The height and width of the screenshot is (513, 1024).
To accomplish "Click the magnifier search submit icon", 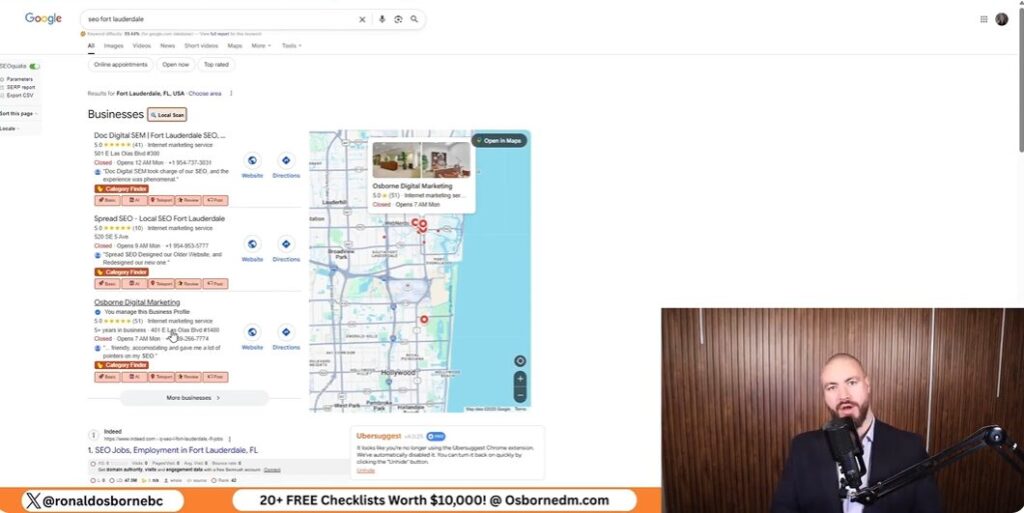I will click(414, 20).
